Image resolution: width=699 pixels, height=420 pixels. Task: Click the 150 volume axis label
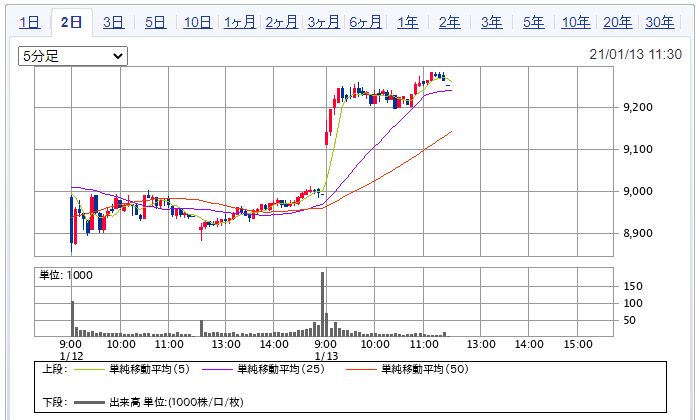[633, 286]
